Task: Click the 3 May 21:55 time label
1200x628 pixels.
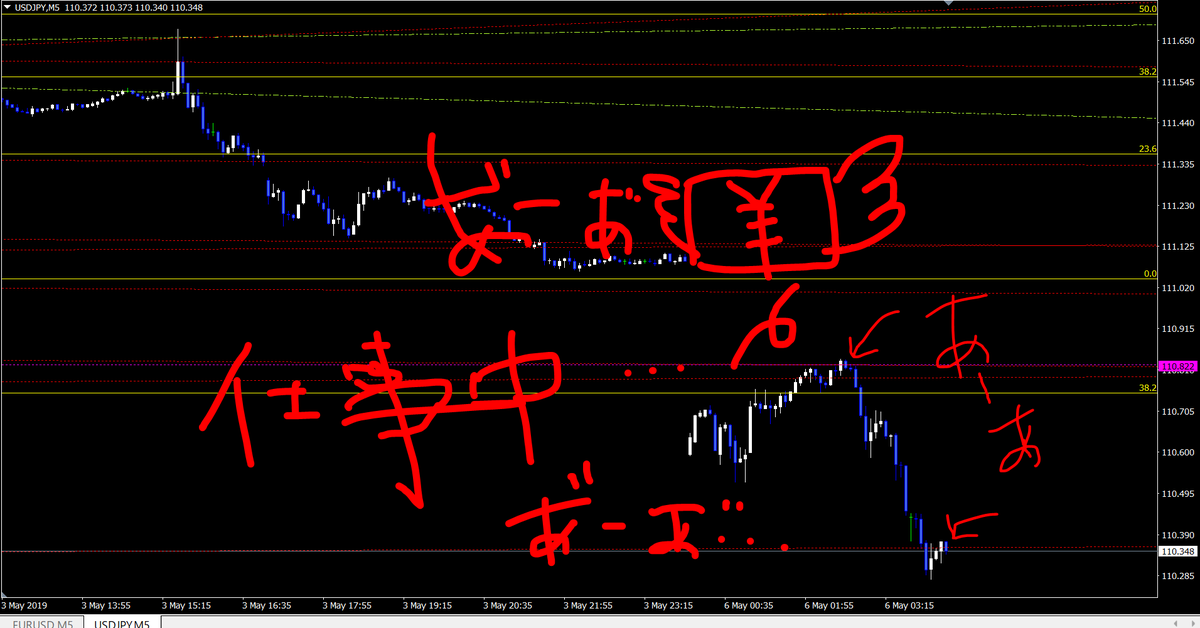Action: click(x=589, y=605)
